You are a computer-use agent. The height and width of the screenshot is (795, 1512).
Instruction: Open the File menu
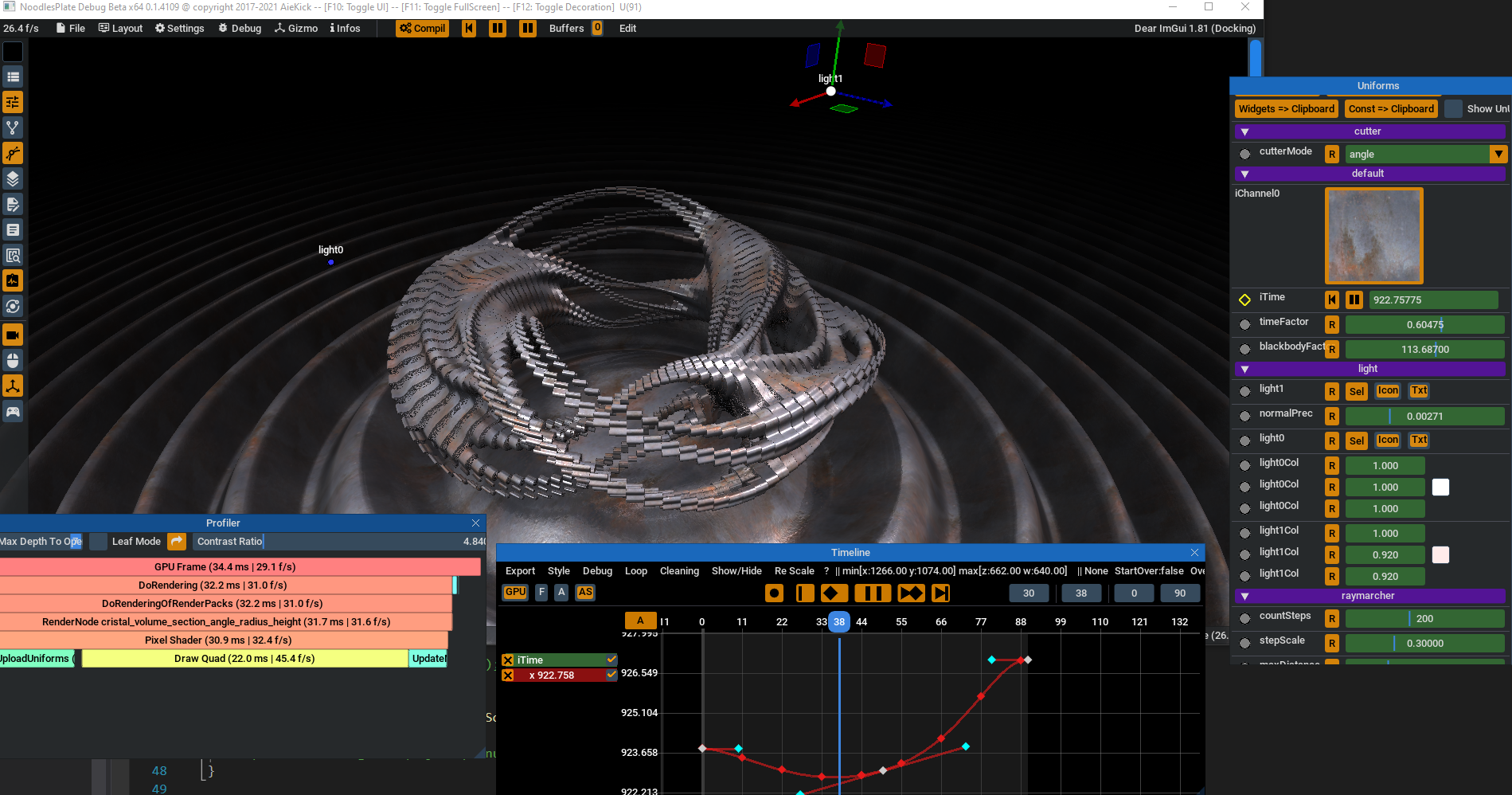click(x=71, y=29)
